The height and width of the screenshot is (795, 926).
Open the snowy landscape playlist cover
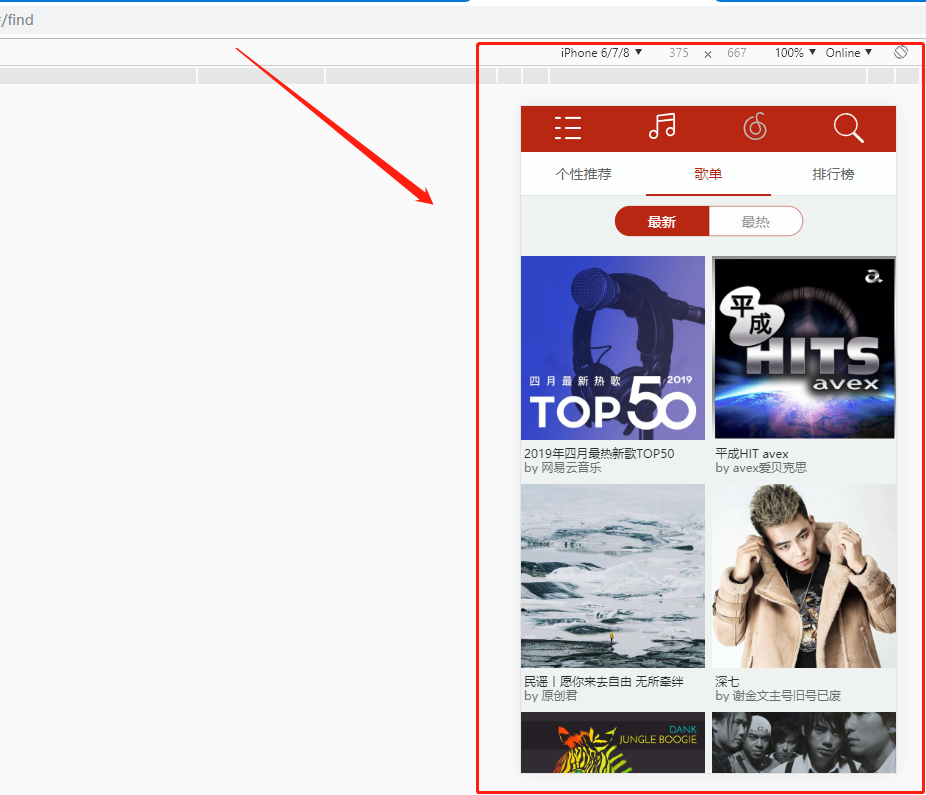pyautogui.click(x=613, y=576)
